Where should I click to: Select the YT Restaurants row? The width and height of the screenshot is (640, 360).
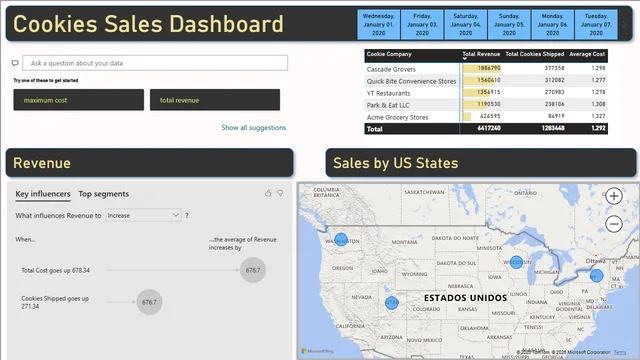tap(486, 93)
